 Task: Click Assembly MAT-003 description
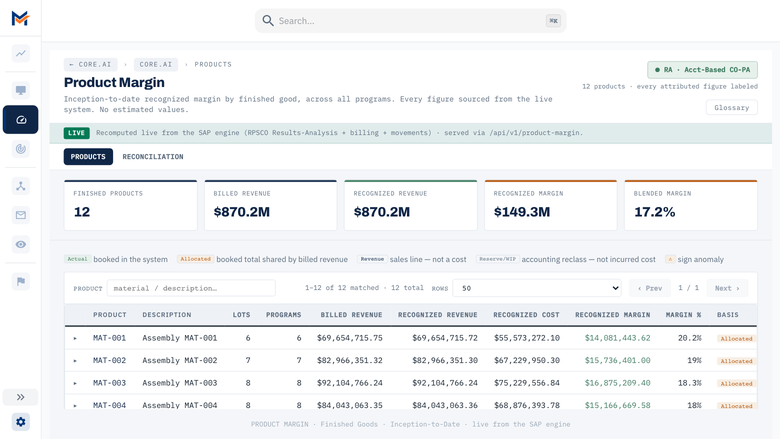coord(180,383)
